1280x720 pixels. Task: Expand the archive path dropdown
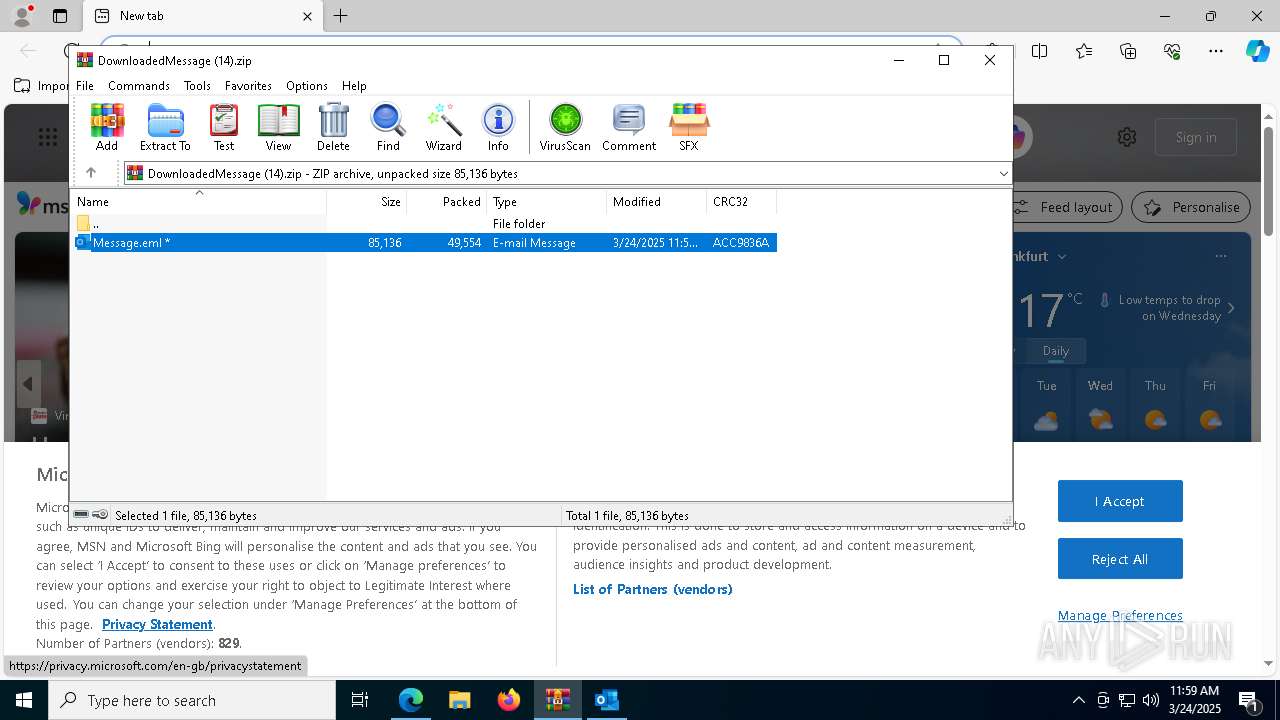tap(1003, 174)
